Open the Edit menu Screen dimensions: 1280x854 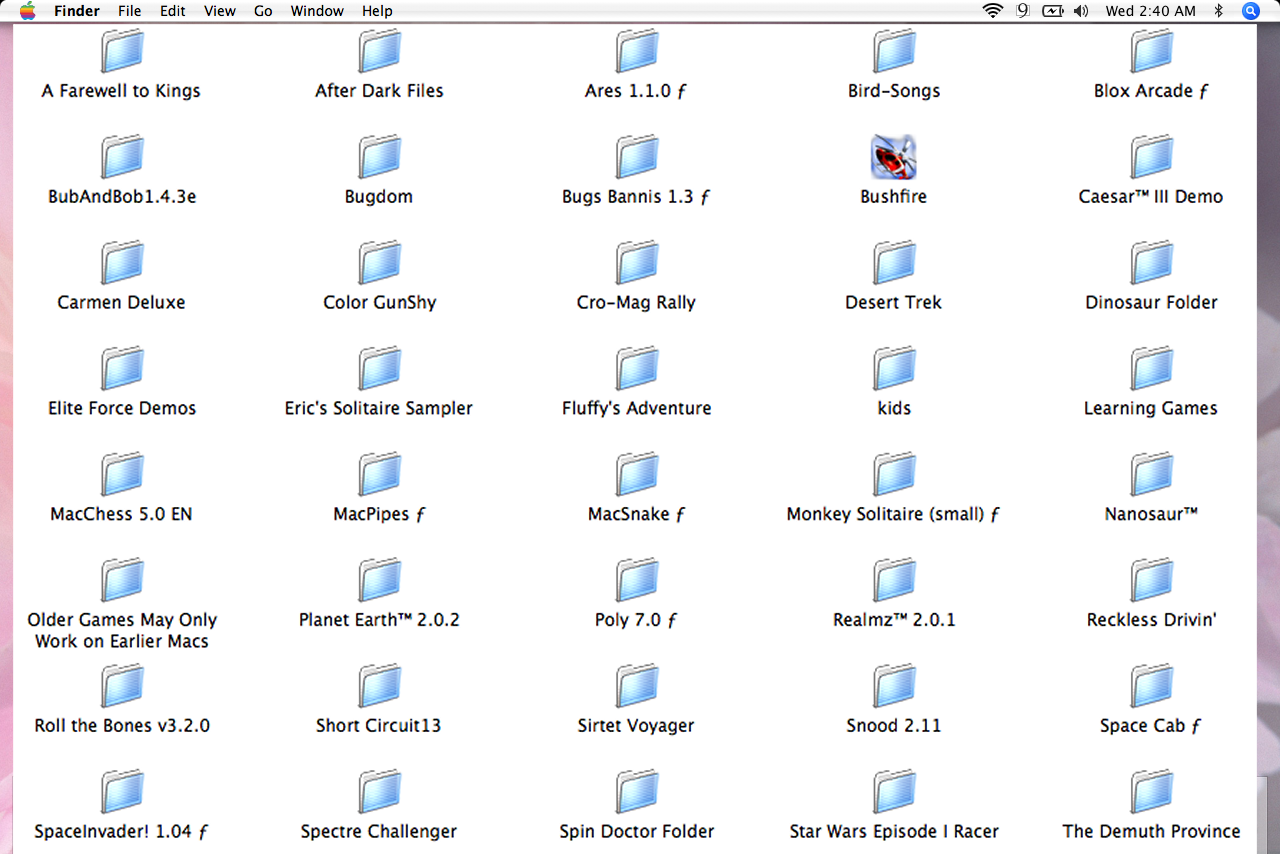(x=173, y=11)
